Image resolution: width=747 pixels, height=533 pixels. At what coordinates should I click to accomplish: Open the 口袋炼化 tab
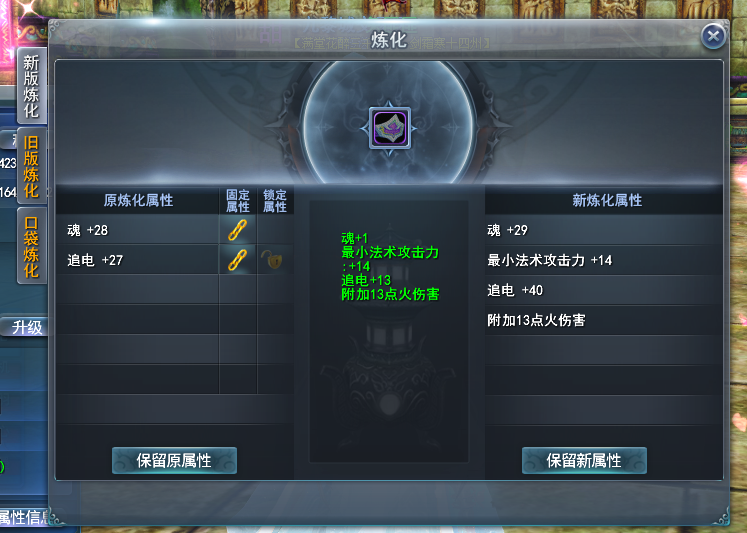click(31, 246)
